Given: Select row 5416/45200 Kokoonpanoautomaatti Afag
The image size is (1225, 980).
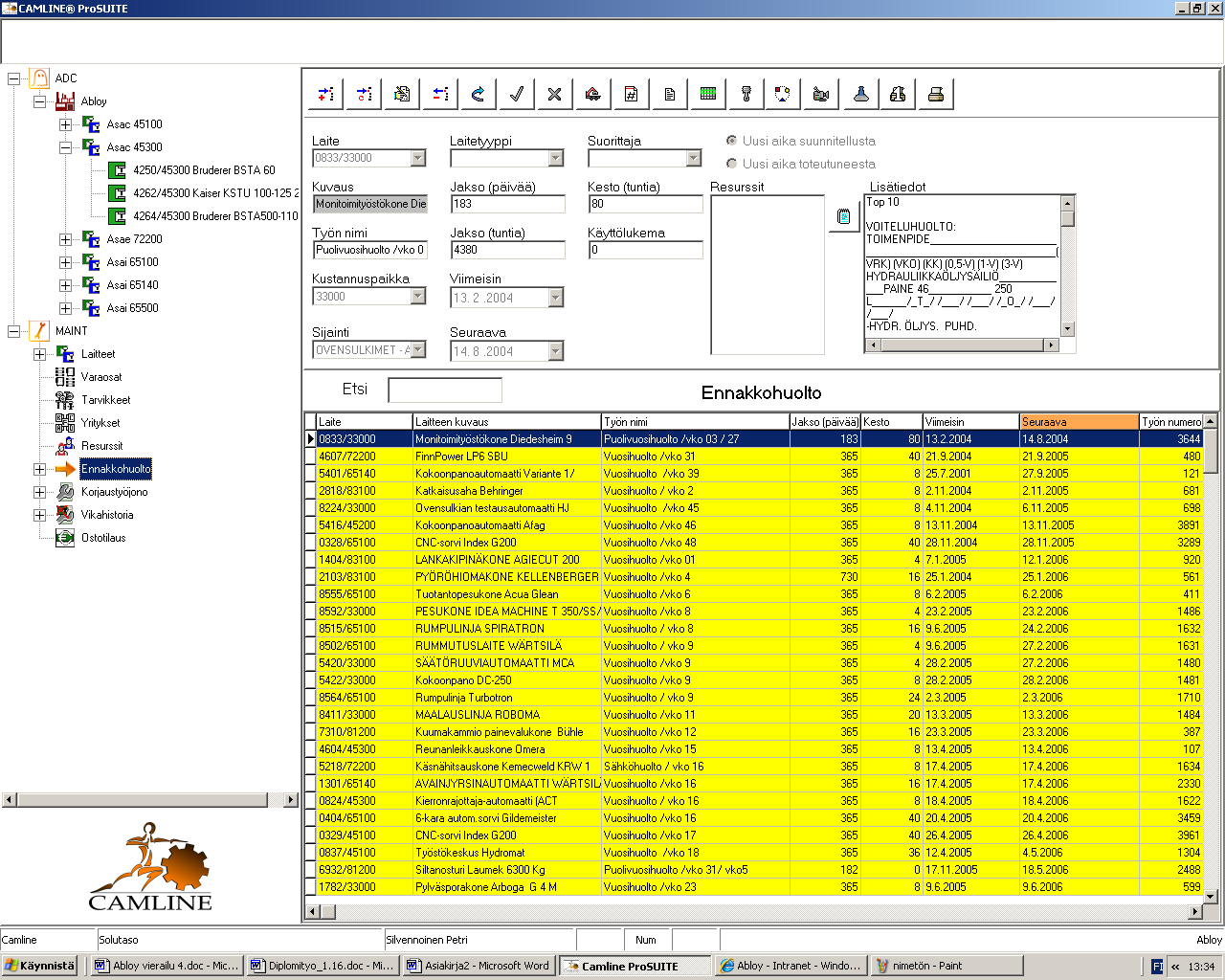Looking at the screenshot, I should click(760, 525).
